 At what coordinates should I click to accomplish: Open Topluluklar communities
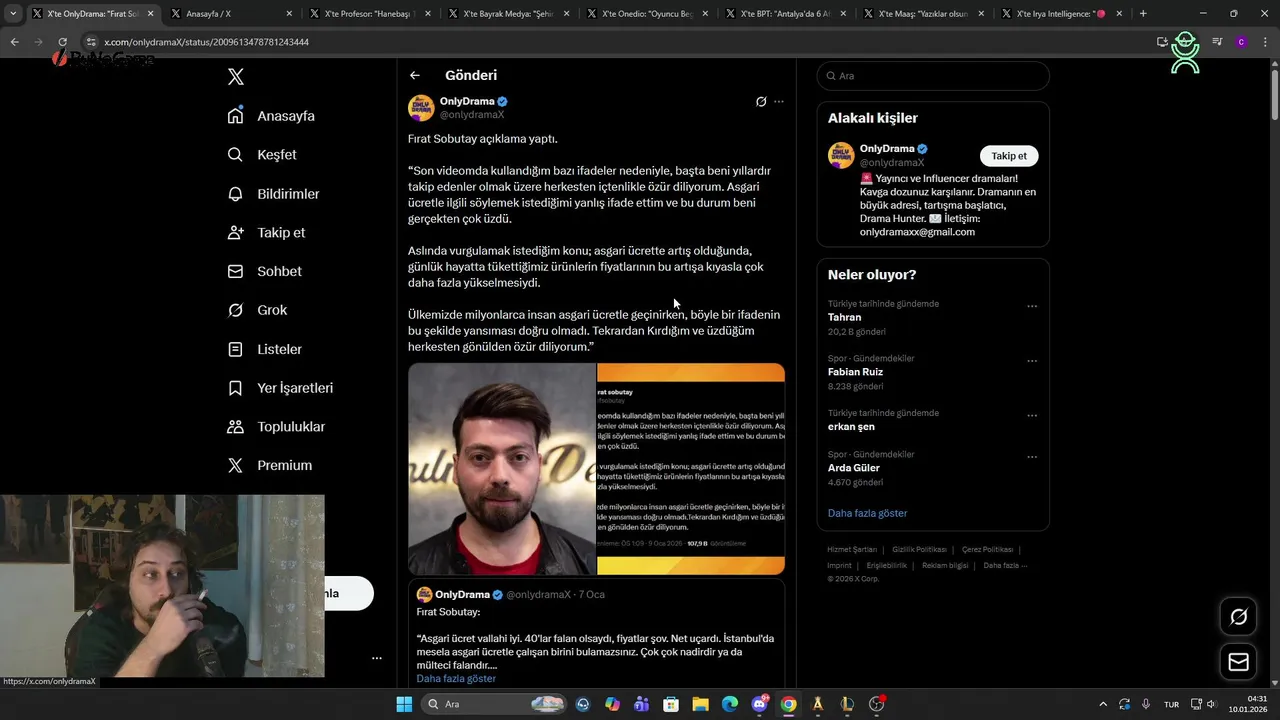click(276, 427)
